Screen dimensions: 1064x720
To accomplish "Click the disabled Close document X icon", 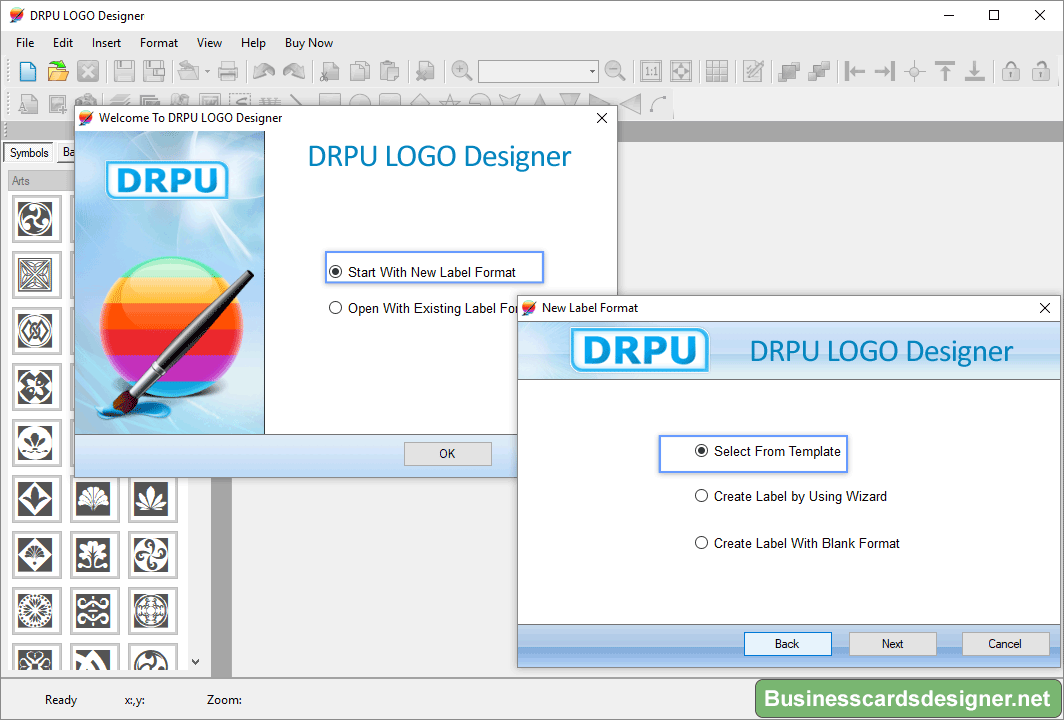I will [88, 71].
